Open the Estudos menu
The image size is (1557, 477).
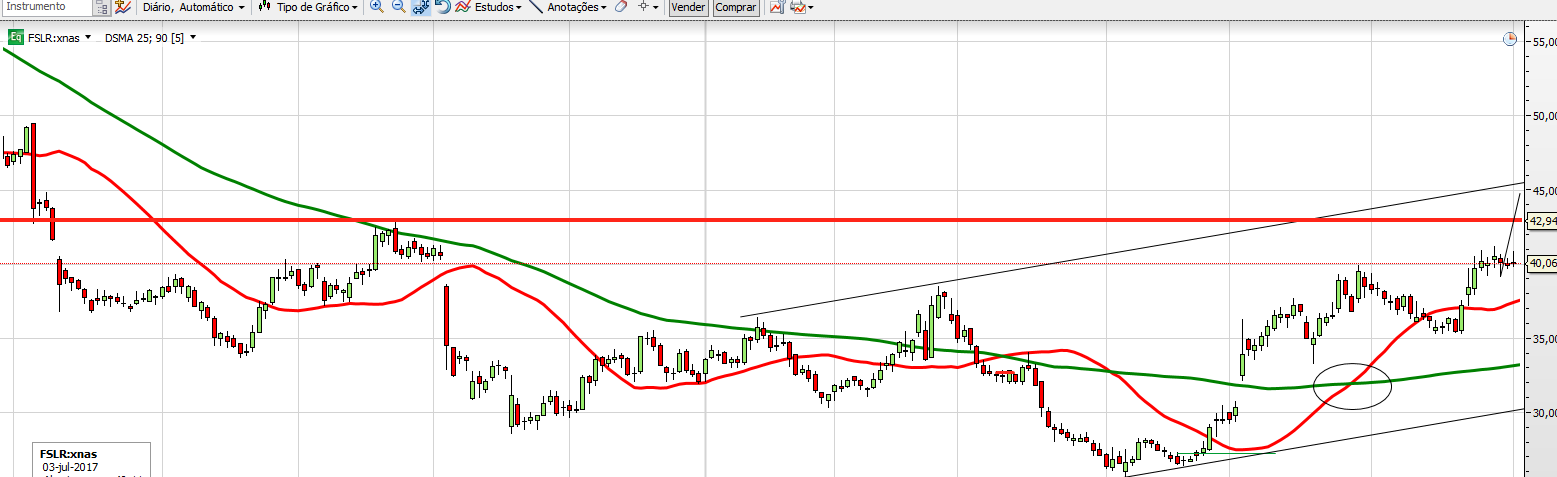[x=488, y=7]
